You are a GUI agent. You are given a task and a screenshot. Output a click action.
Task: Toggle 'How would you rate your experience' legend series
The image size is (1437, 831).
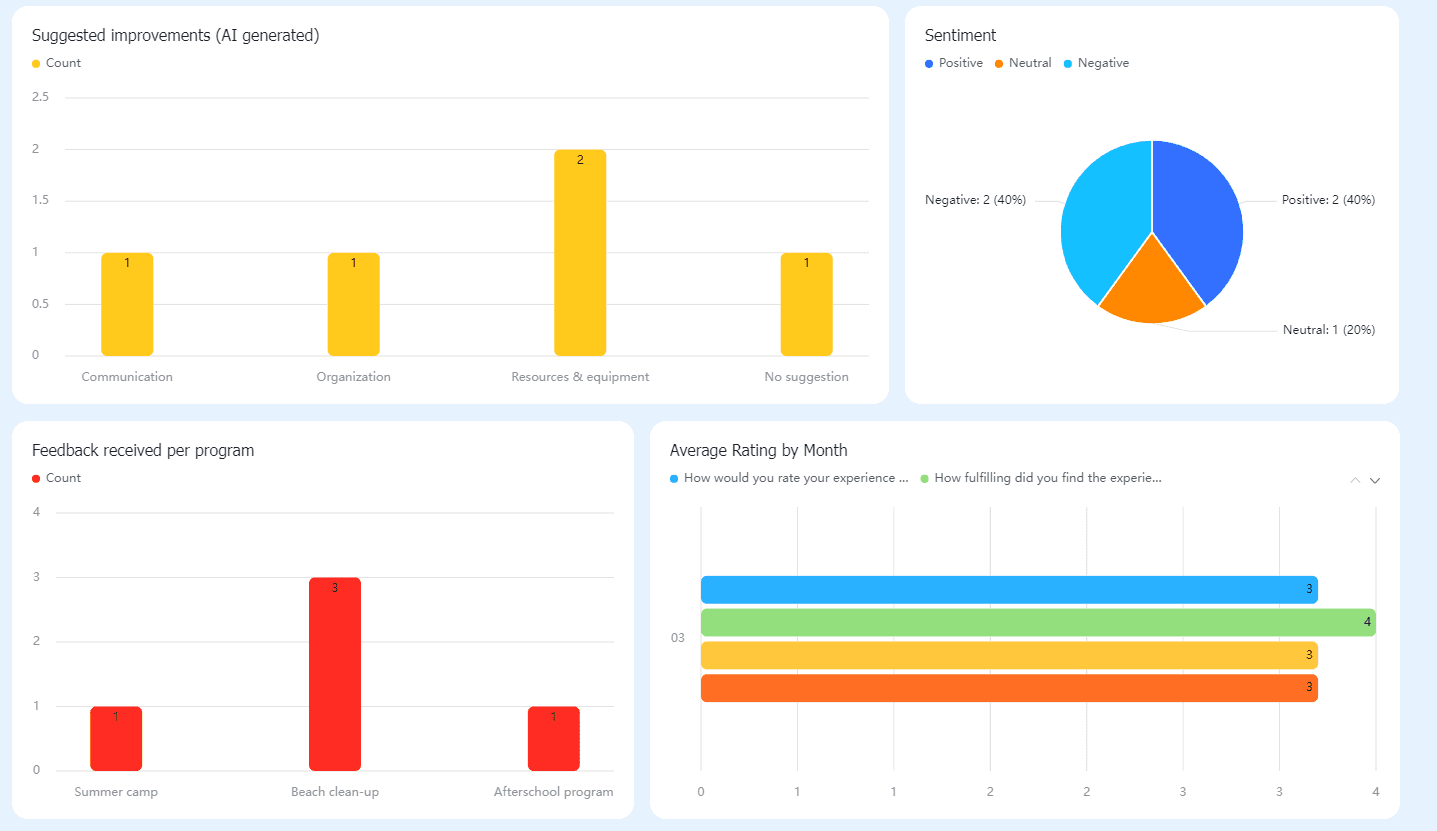[x=789, y=478]
